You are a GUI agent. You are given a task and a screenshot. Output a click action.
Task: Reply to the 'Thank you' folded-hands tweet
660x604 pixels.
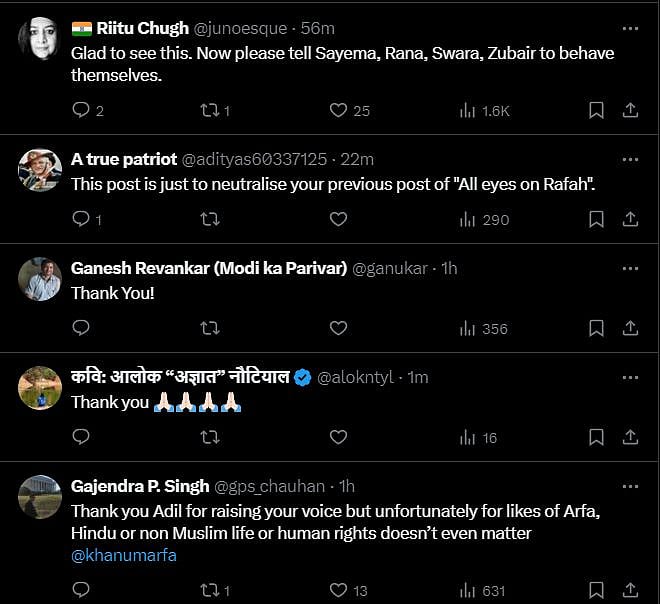coord(82,437)
